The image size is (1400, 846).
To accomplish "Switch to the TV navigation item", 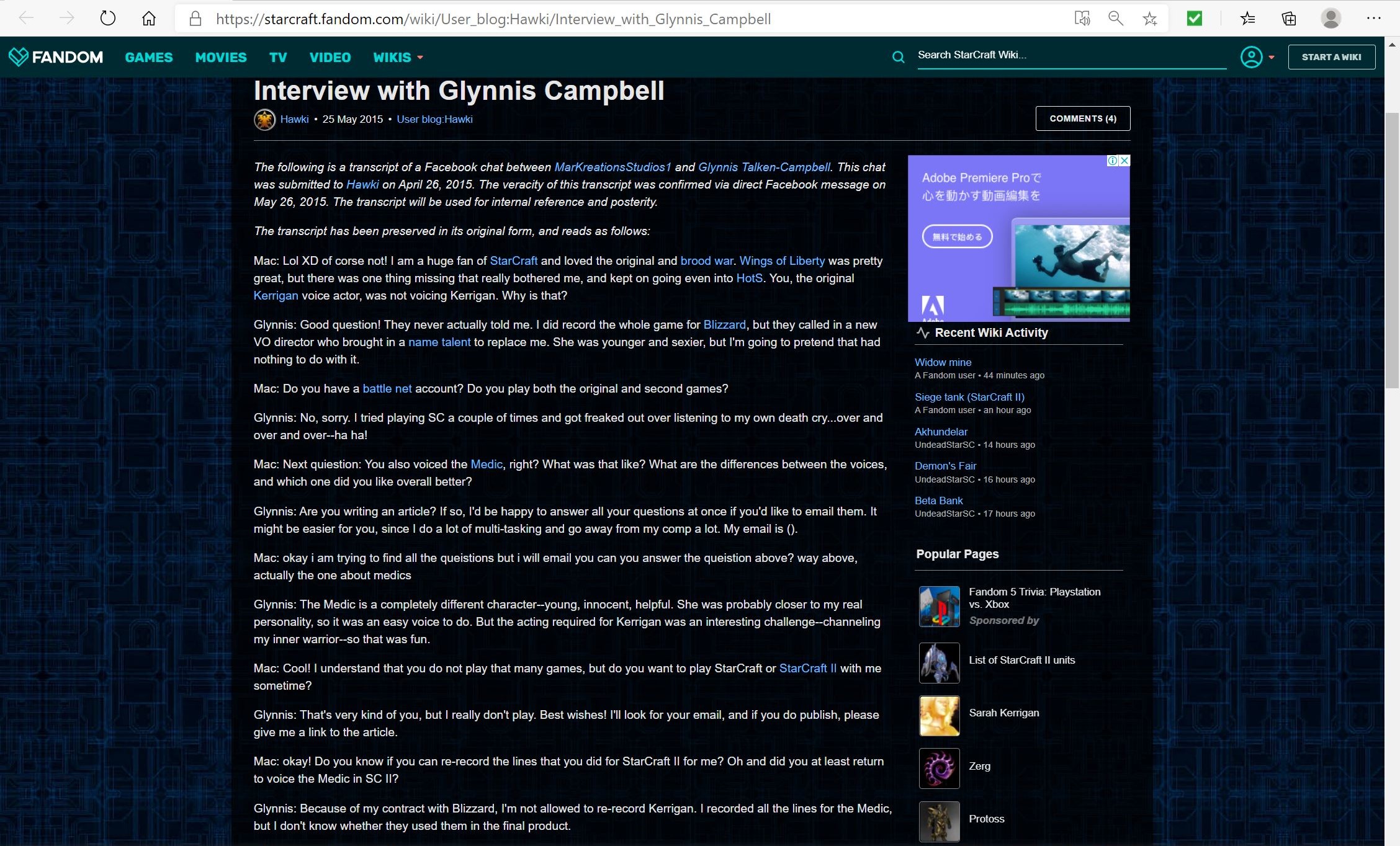I will (277, 57).
